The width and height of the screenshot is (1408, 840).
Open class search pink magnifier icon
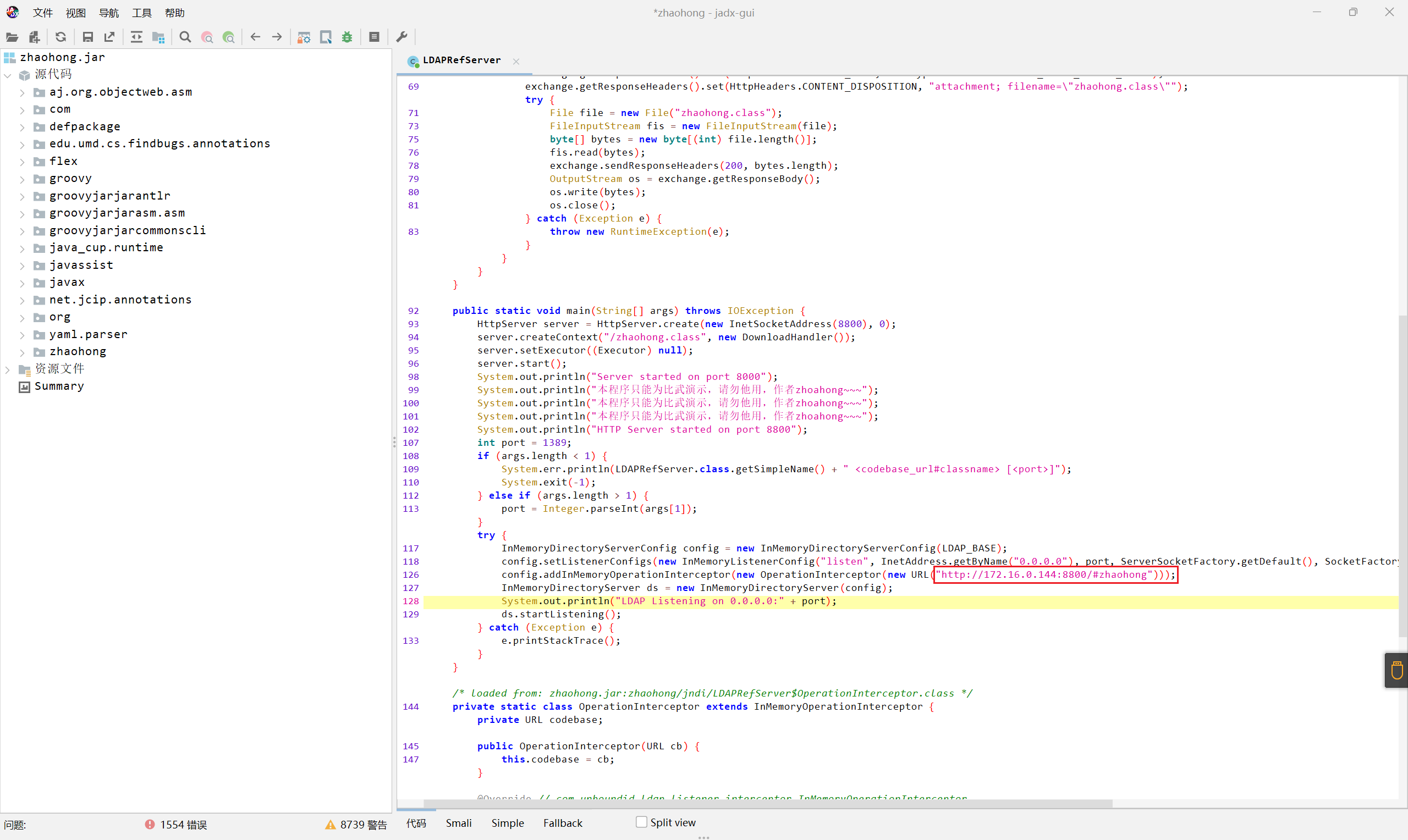click(207, 37)
